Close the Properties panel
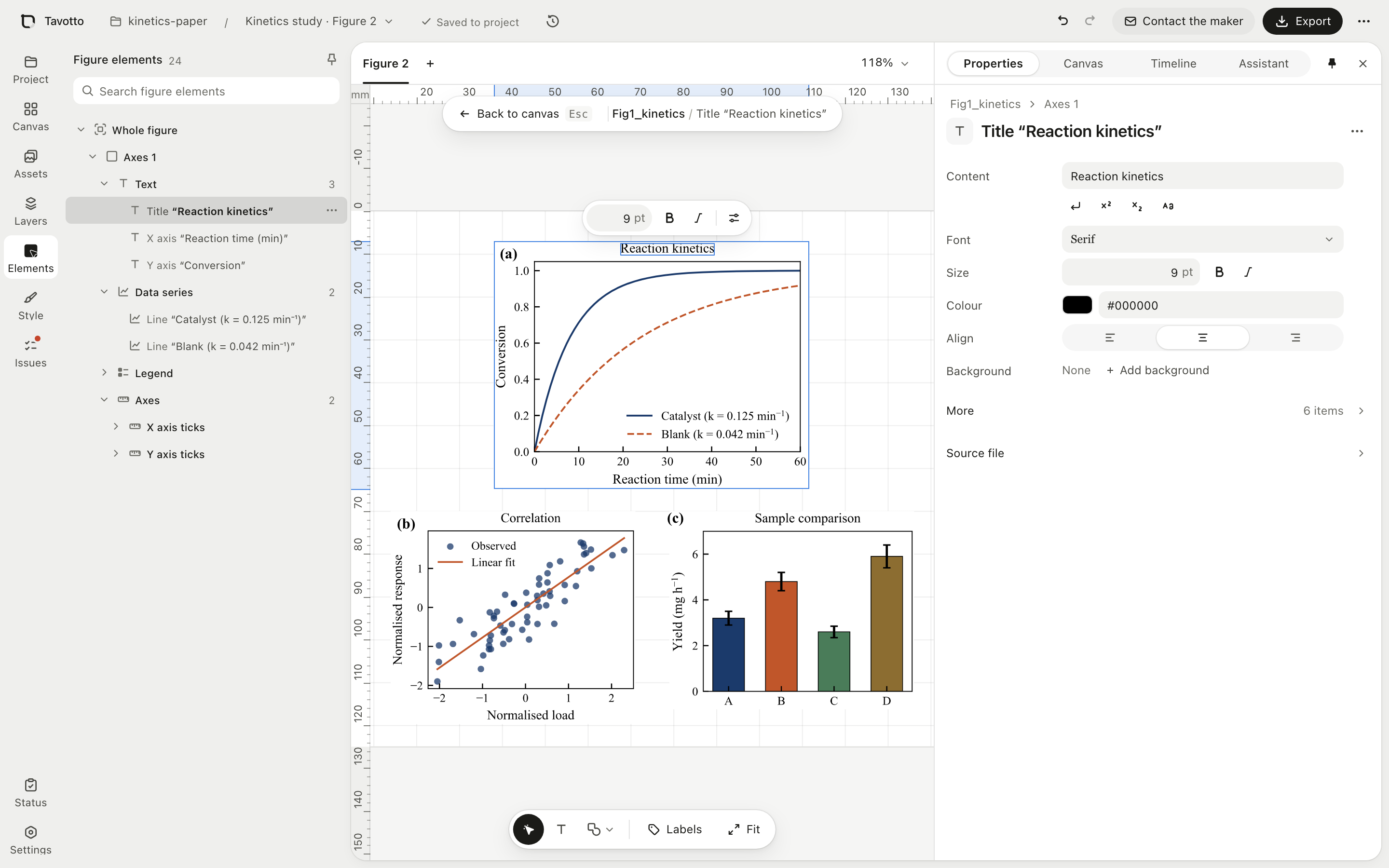Image resolution: width=1389 pixels, height=868 pixels. point(1362,64)
